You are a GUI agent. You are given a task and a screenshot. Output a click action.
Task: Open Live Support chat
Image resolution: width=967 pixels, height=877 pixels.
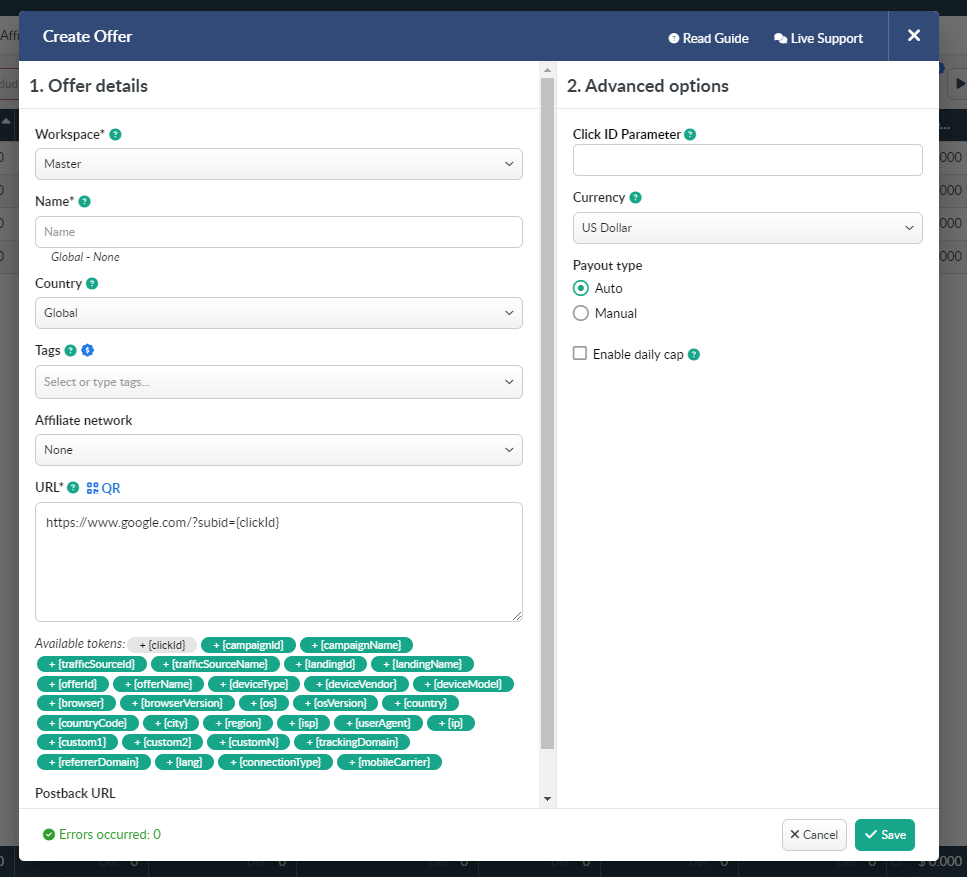(x=818, y=38)
